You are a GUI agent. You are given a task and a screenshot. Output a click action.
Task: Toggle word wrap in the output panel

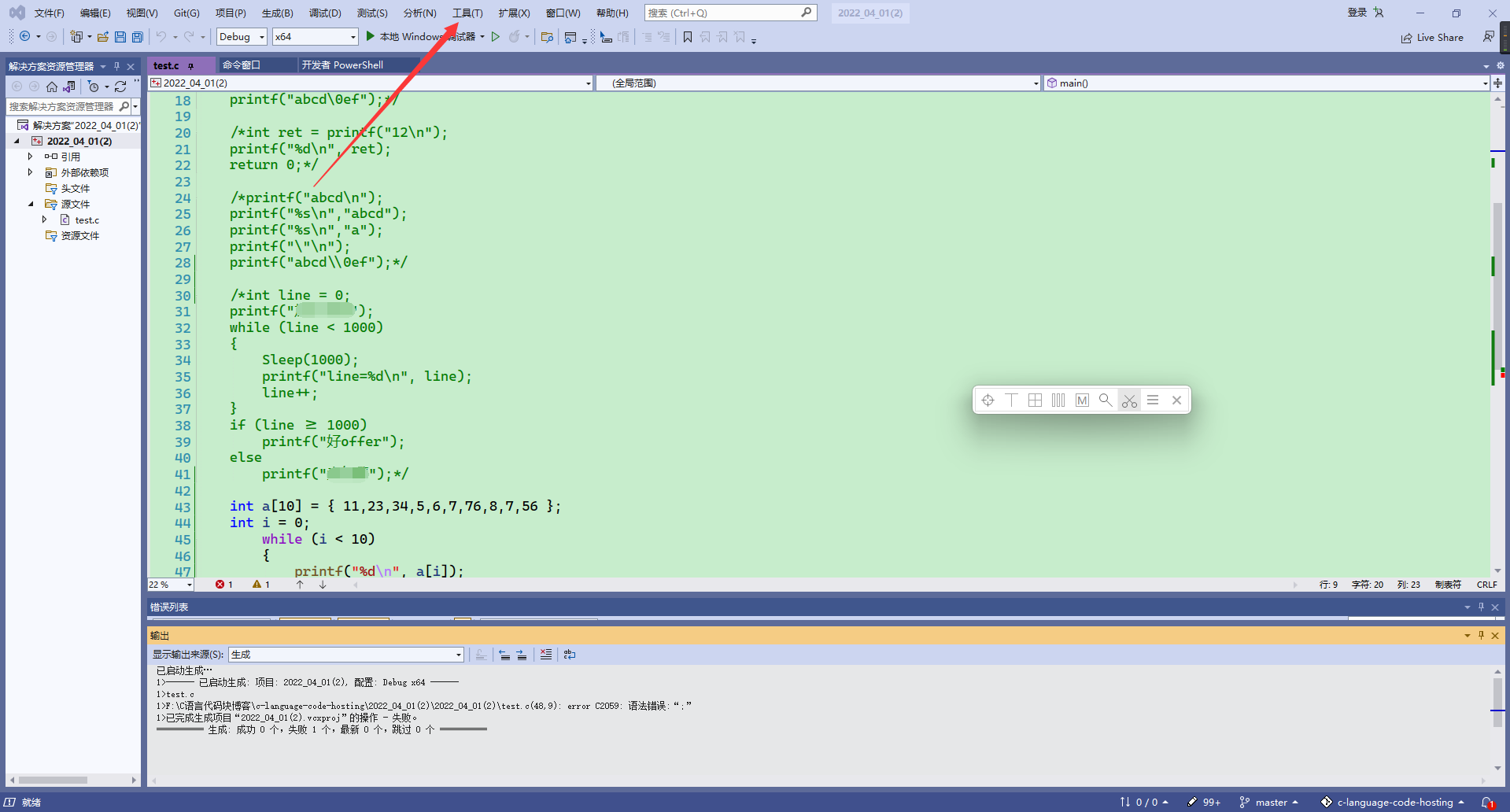point(570,655)
